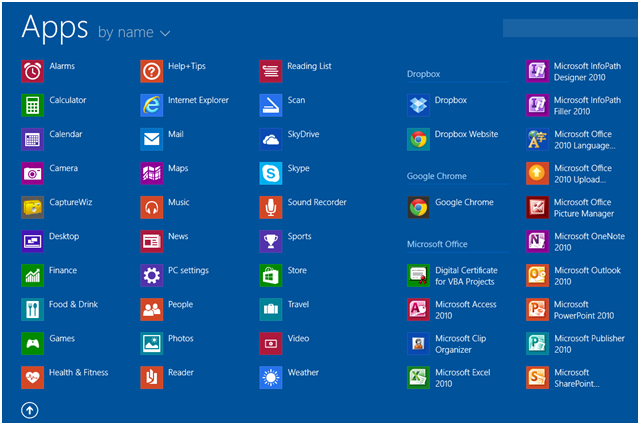
Task: Launch the Dropbox app icon
Action: tap(418, 105)
